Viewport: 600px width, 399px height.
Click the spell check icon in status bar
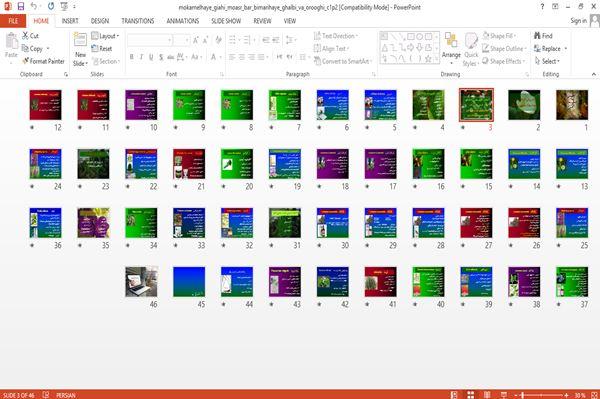[x=46, y=395]
